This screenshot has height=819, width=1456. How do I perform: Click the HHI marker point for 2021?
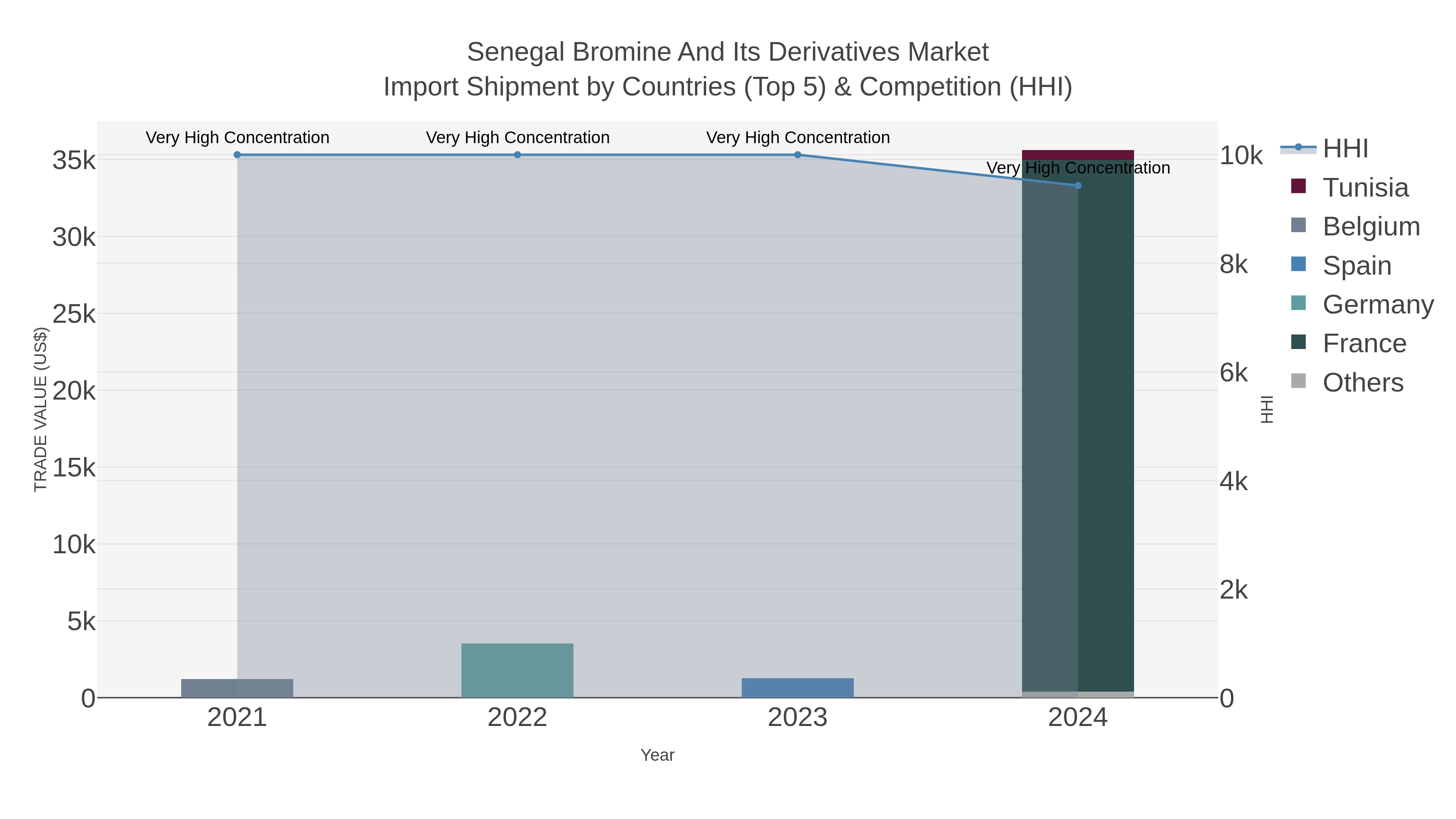tap(237, 155)
